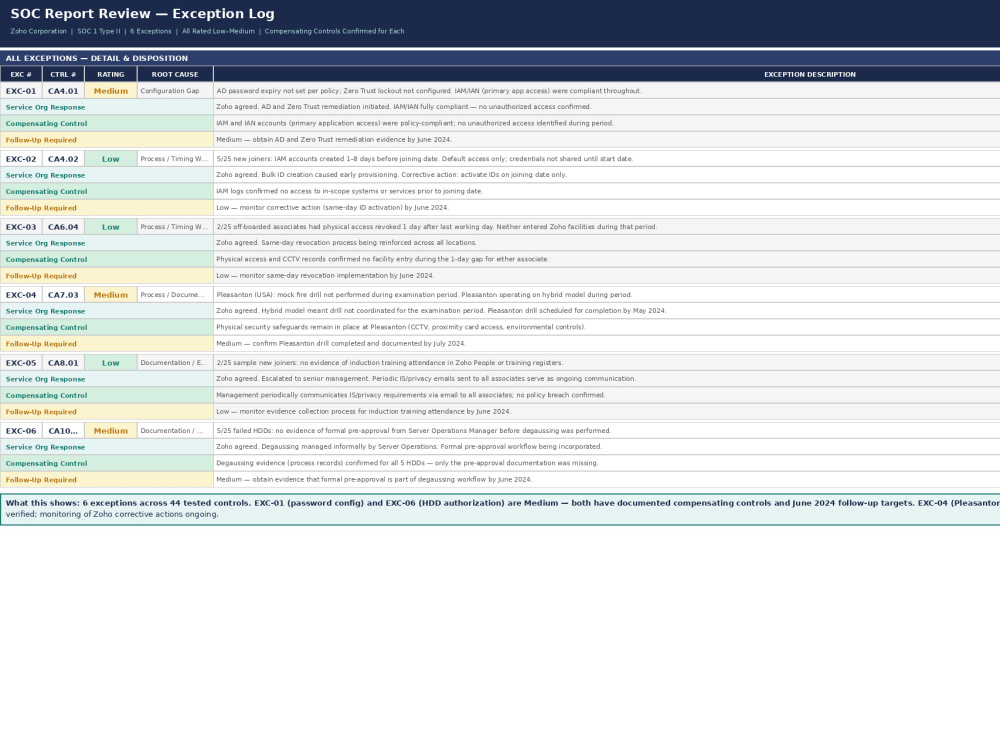This screenshot has width=1000, height=750.
Task: Select the EXC-02 cell
Action: point(21,159)
